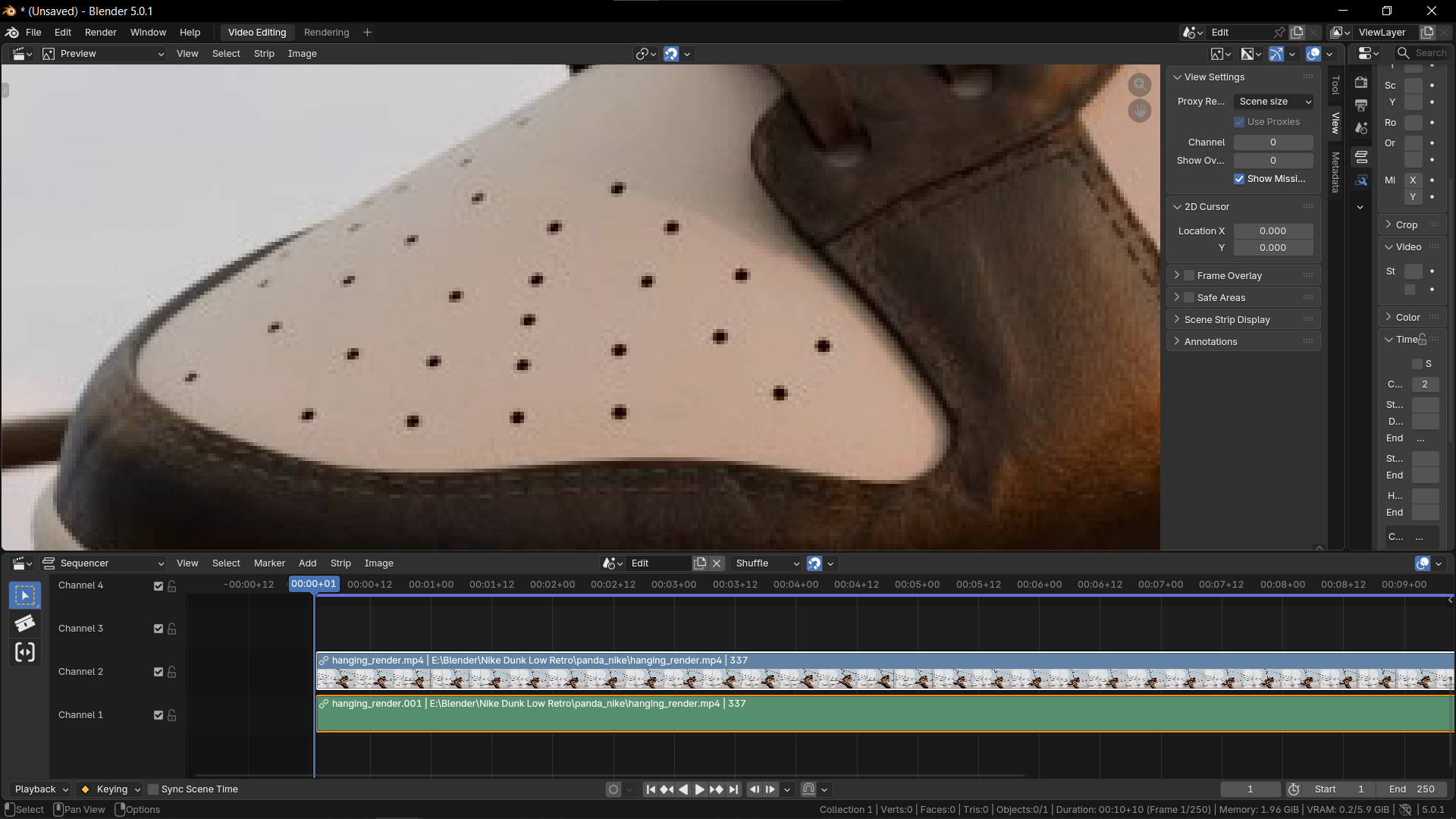1456x819 pixels.
Task: Switch to the Tool sidebar tab
Action: coord(1335,84)
